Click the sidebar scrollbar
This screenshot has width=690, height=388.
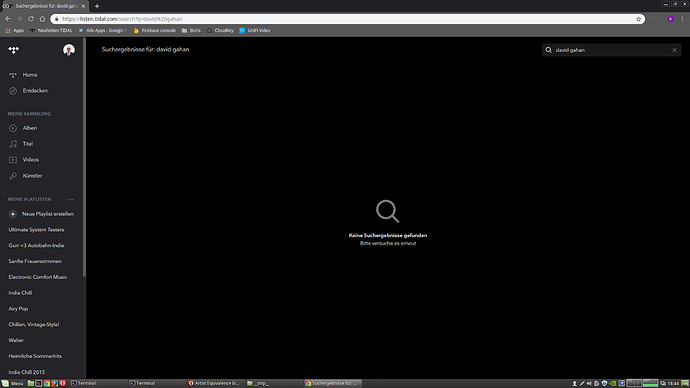coord(84,158)
